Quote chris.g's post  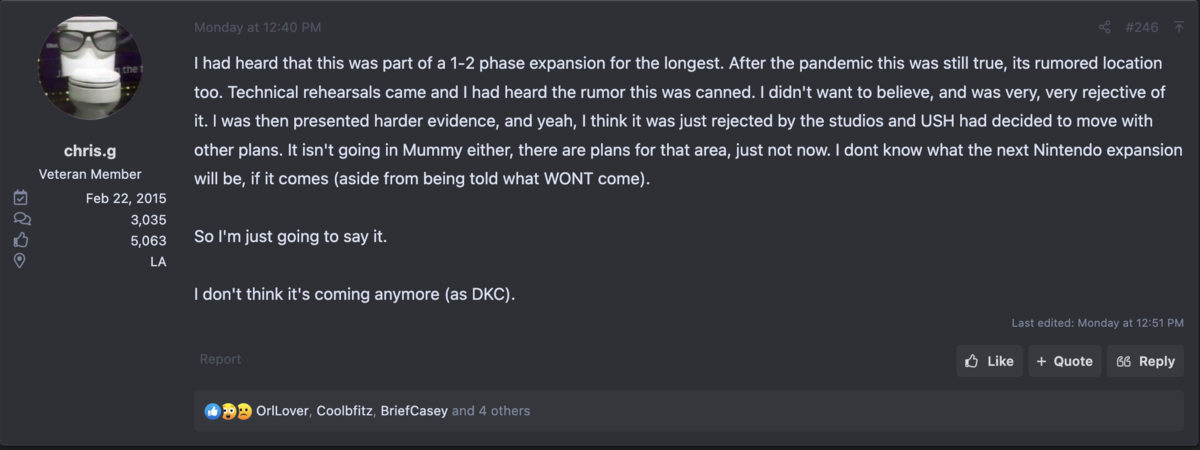[x=1064, y=361]
